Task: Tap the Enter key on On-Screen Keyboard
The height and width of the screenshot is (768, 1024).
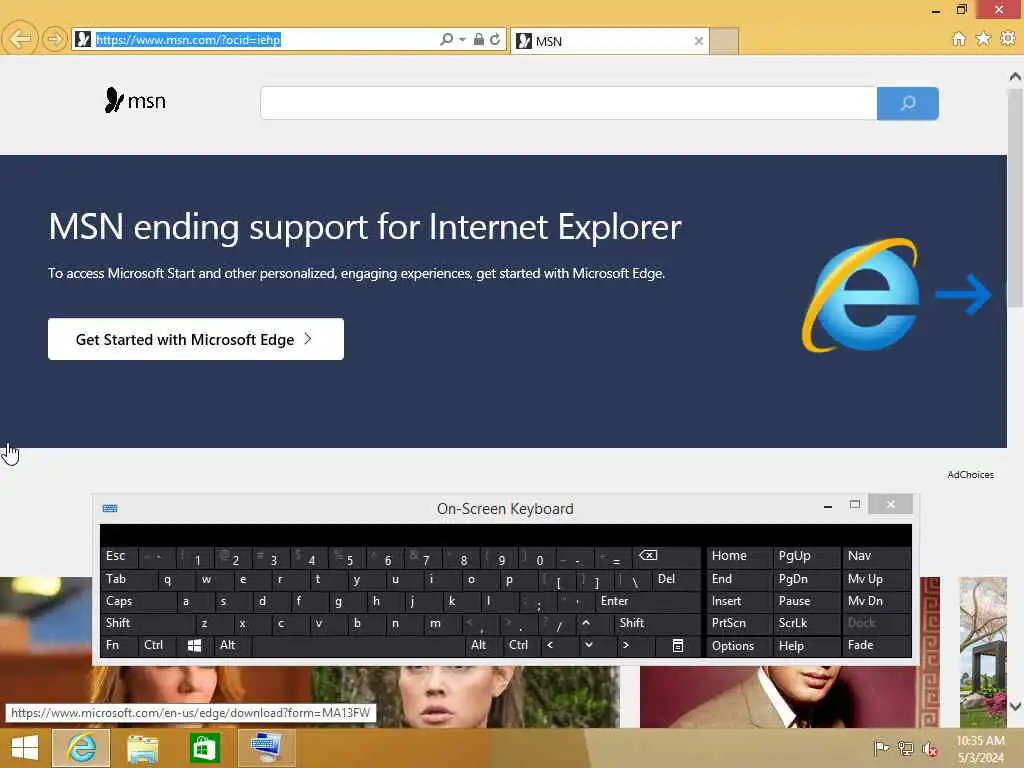Action: click(x=647, y=601)
